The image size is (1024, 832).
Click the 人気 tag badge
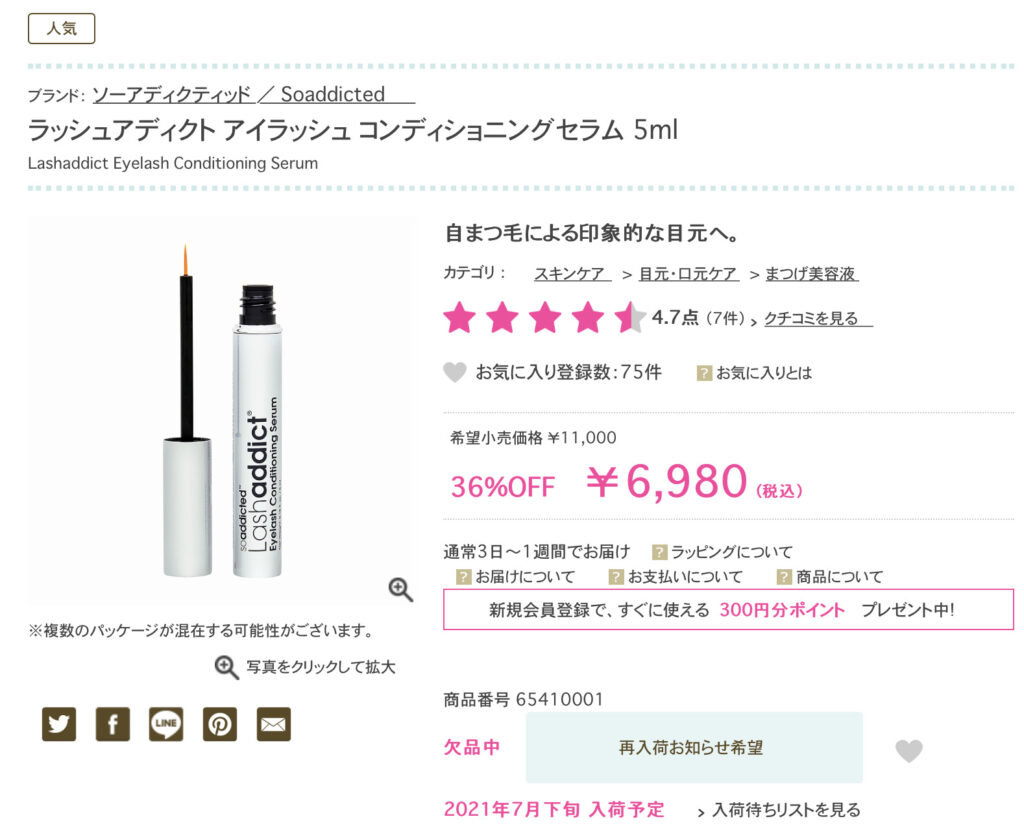61,29
